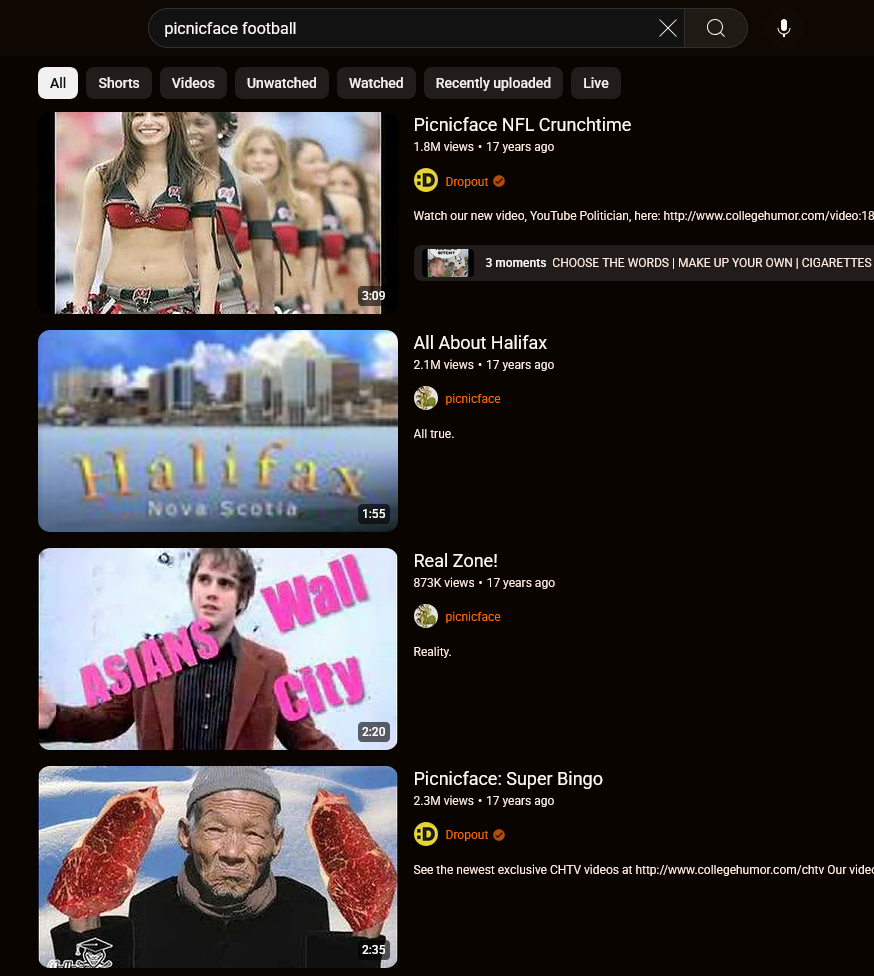Open Dropout channel avatar for NFL Crunchtime
This screenshot has height=976, width=874.
(426, 181)
